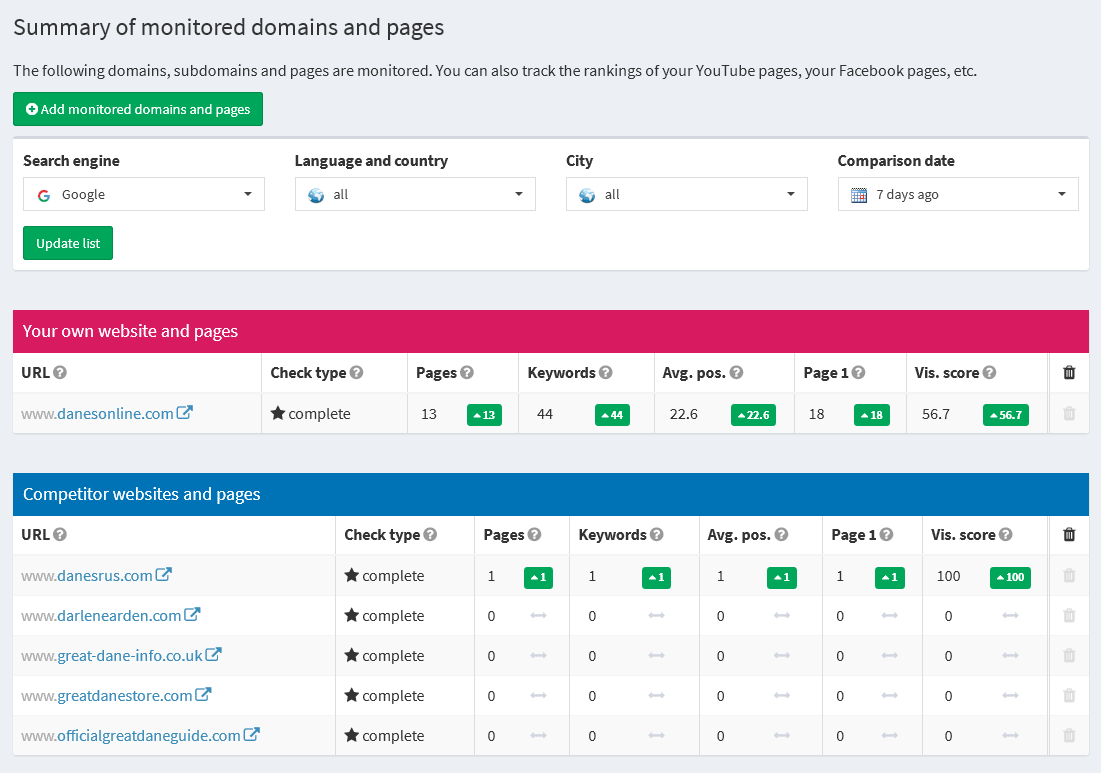Delete www.danesrus.com using its trash icon
This screenshot has width=1101, height=773.
[x=1069, y=576]
